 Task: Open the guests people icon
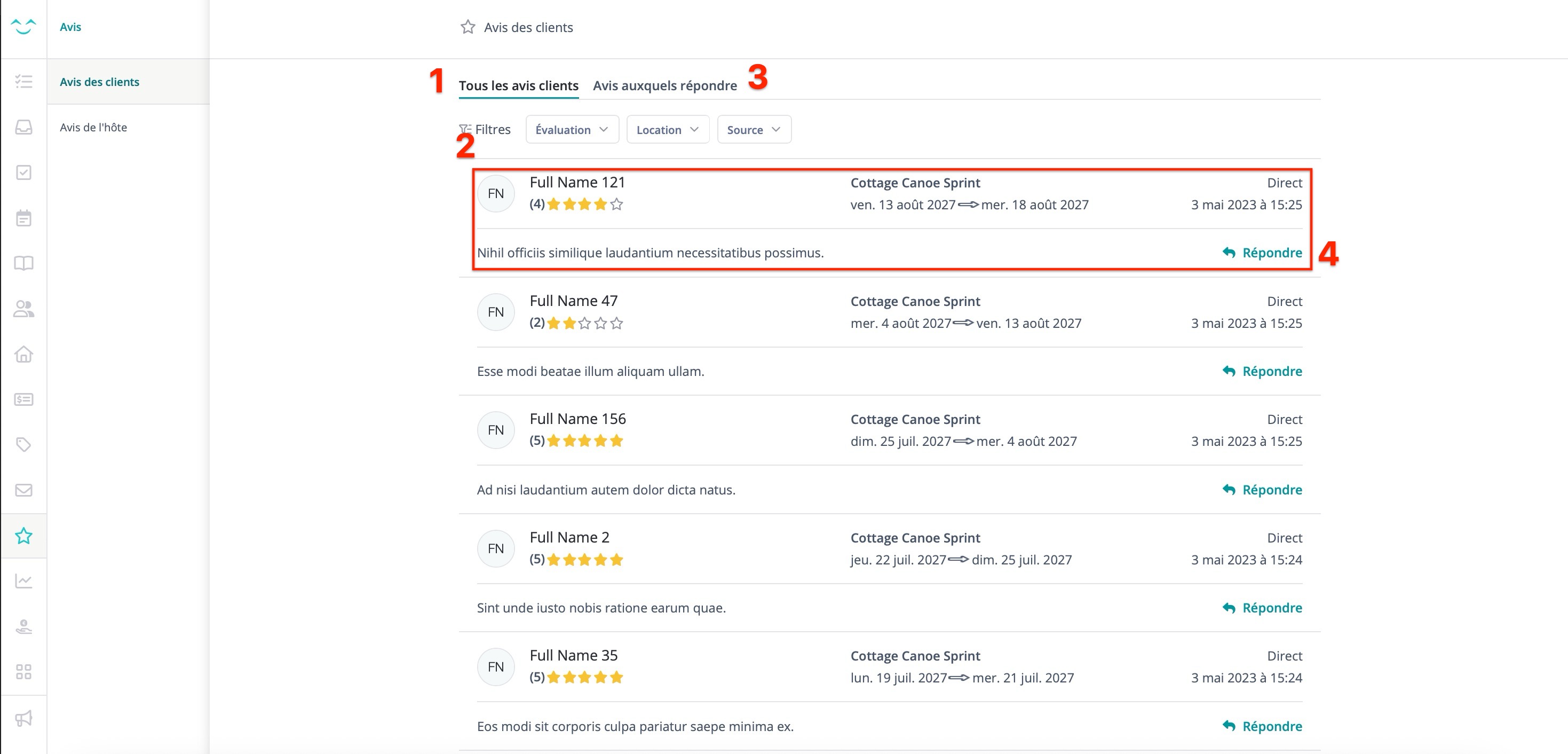coord(23,309)
